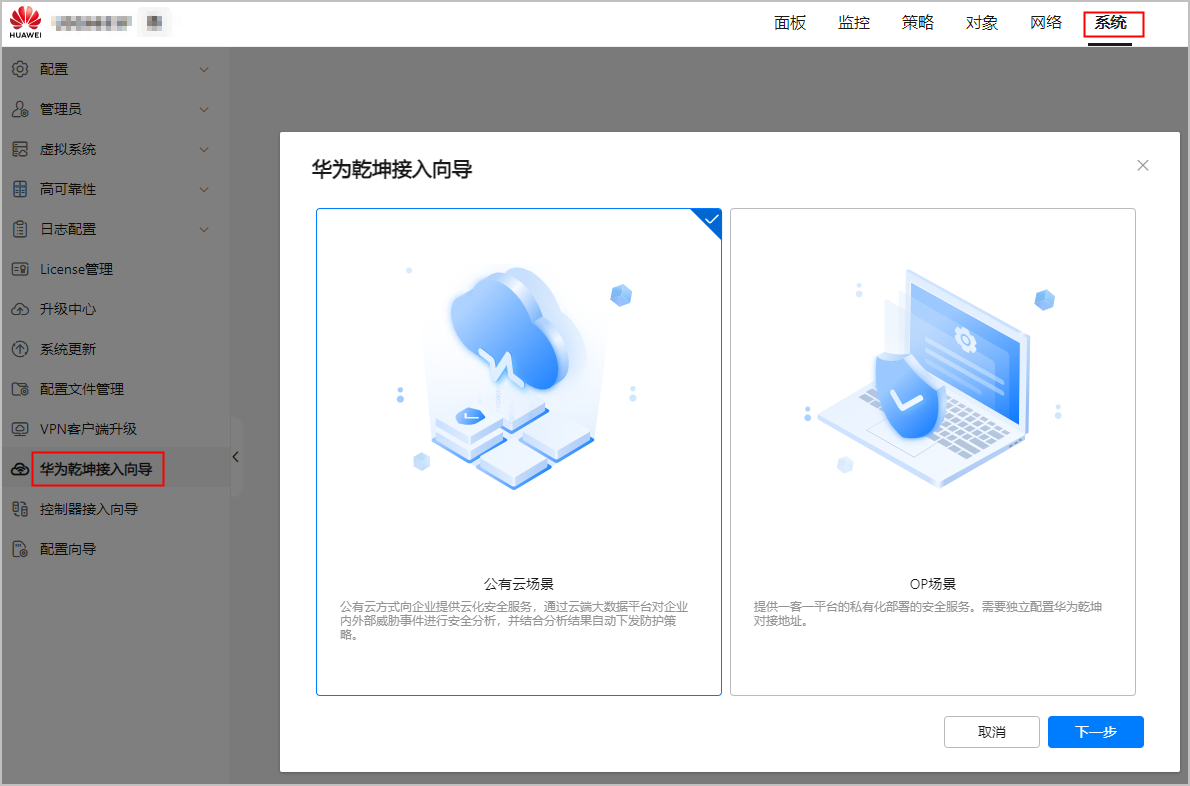This screenshot has height=786, width=1190.
Task: Select the 系统 tab
Action: tap(1110, 23)
